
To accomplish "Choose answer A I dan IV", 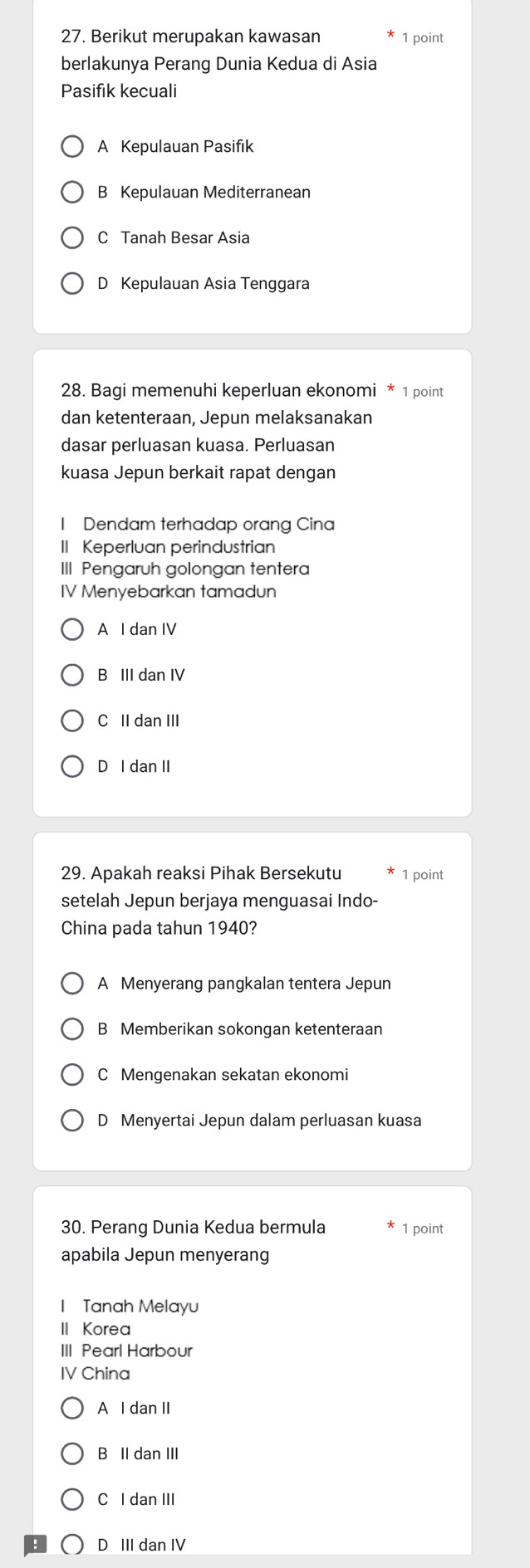I will pos(73,629).
